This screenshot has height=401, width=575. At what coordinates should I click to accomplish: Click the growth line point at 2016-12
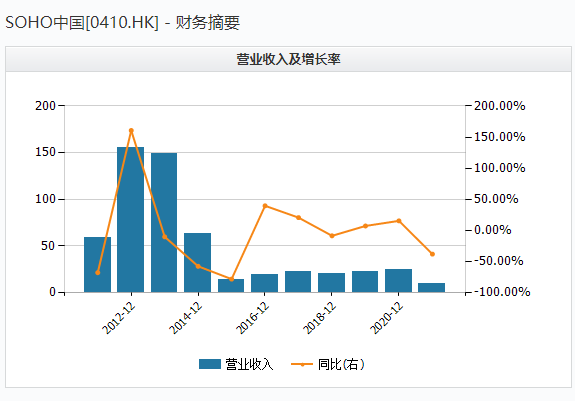point(265,206)
